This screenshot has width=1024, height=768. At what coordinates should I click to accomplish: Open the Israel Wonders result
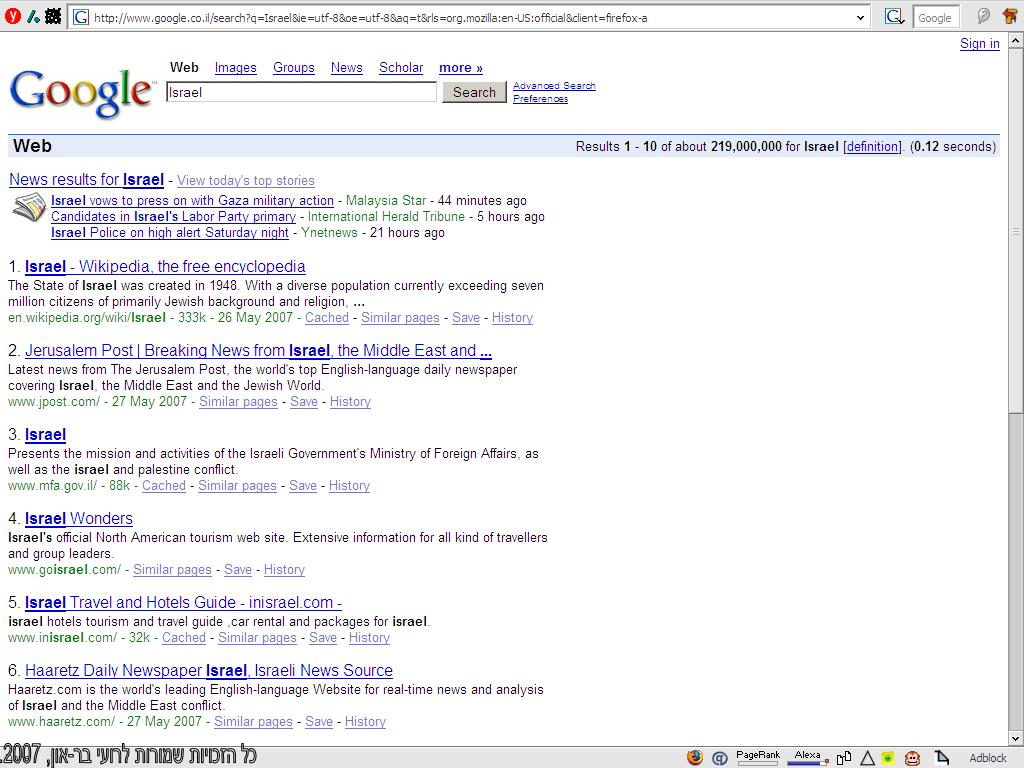click(78, 519)
